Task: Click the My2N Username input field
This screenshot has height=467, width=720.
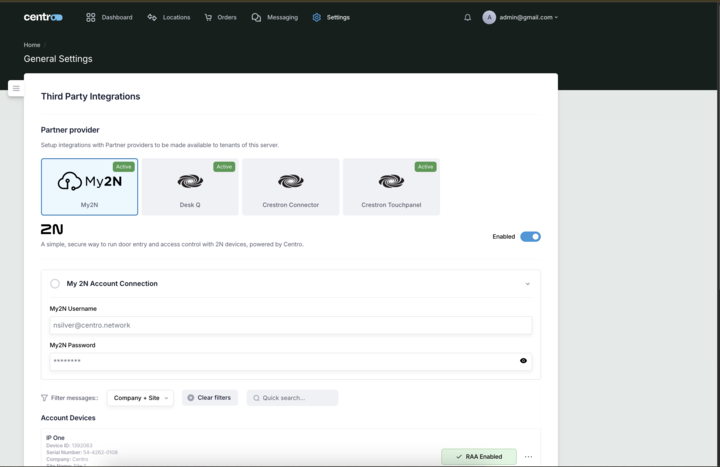Action: click(290, 325)
